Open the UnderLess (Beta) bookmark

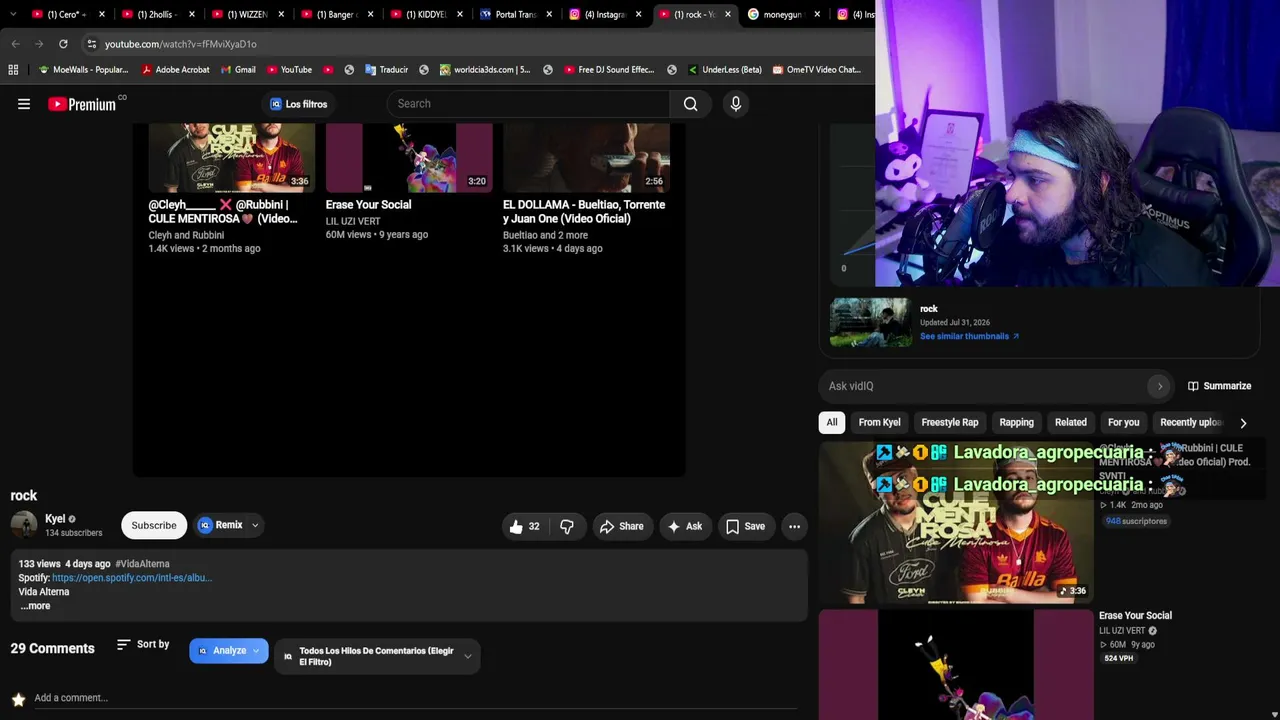click(725, 70)
